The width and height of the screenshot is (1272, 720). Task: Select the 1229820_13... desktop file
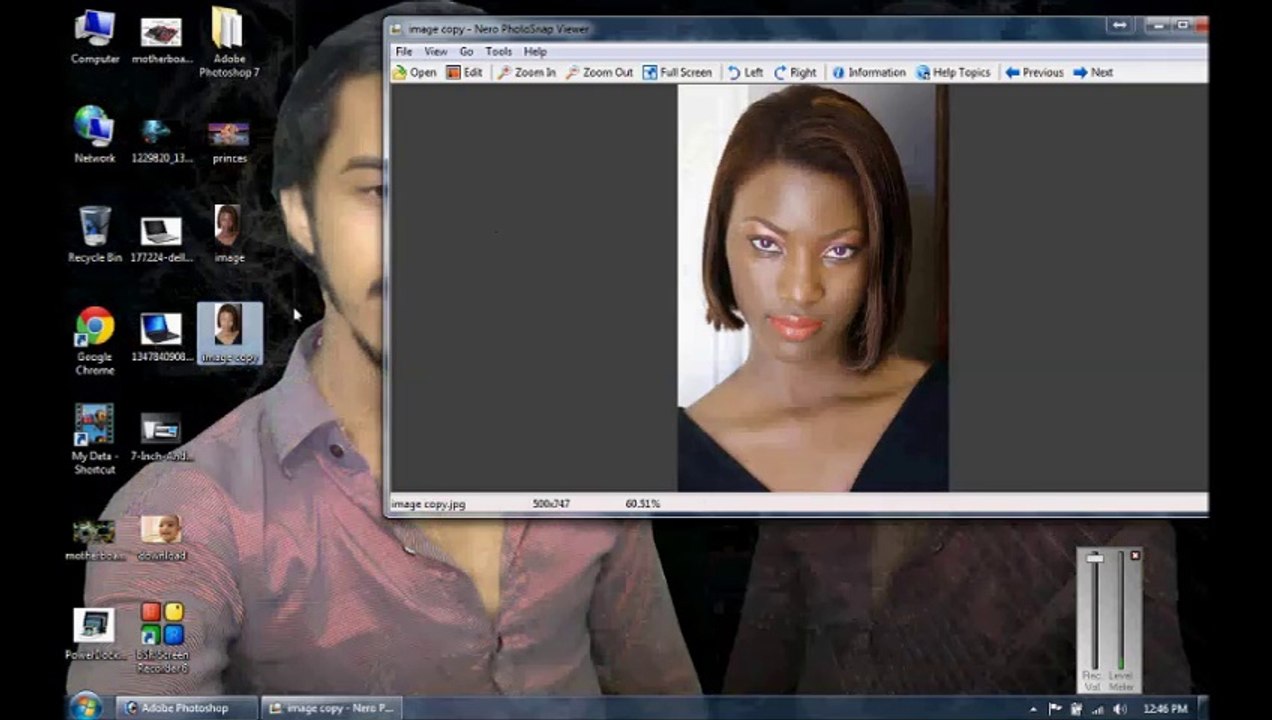click(x=161, y=141)
